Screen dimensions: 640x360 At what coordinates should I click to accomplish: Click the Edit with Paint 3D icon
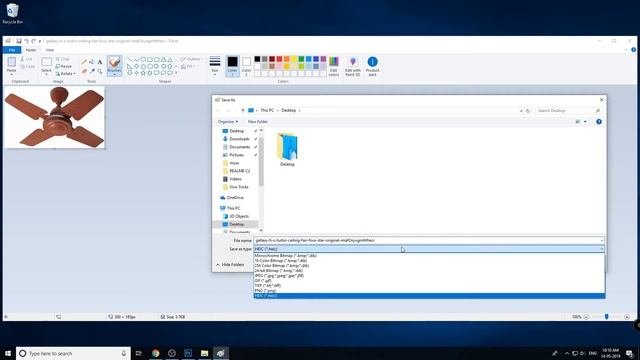[x=353, y=62]
